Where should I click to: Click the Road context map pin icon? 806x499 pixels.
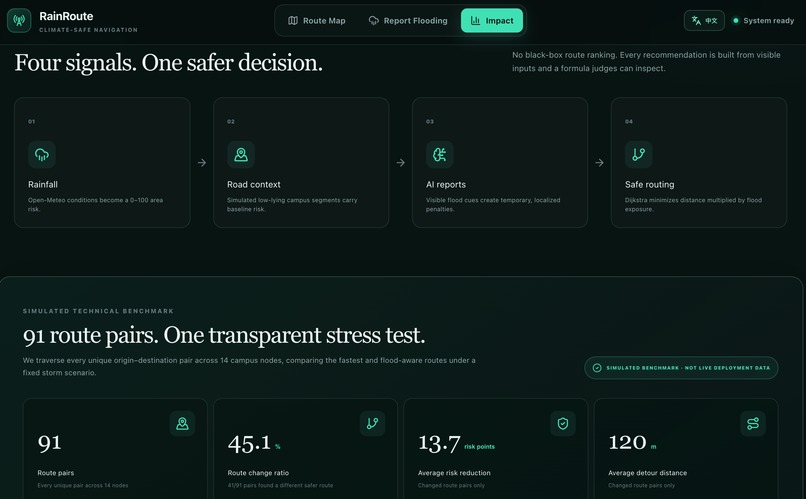(x=241, y=154)
